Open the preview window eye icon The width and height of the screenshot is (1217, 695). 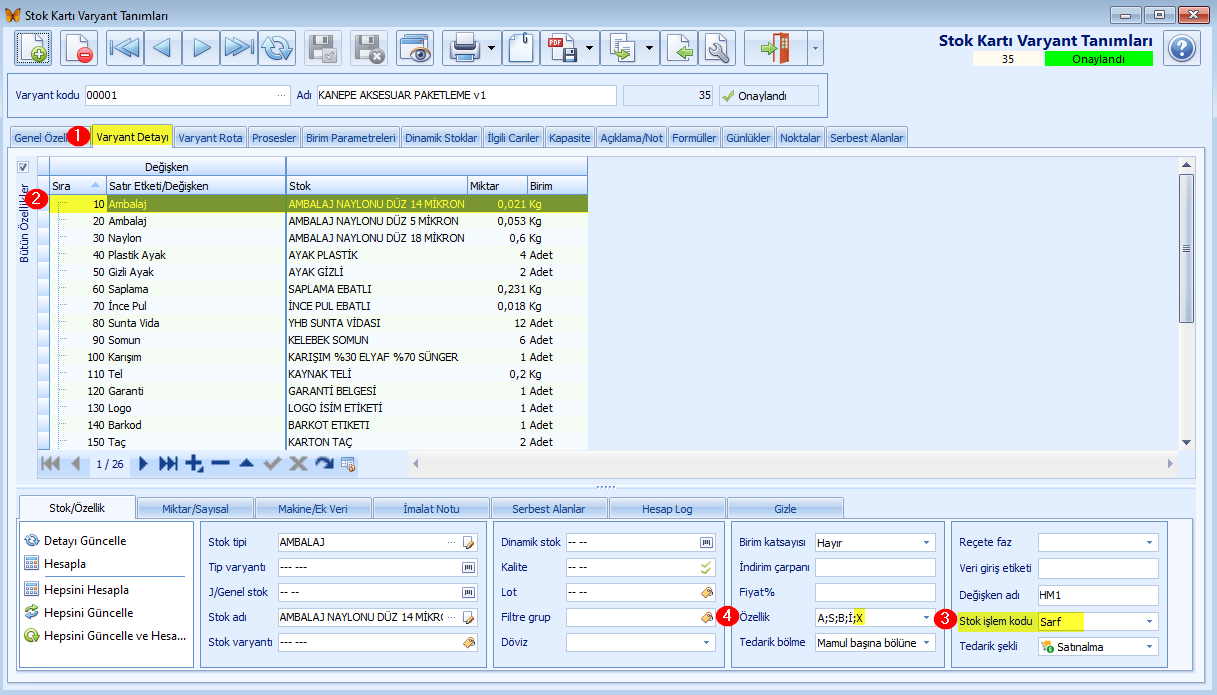click(414, 48)
